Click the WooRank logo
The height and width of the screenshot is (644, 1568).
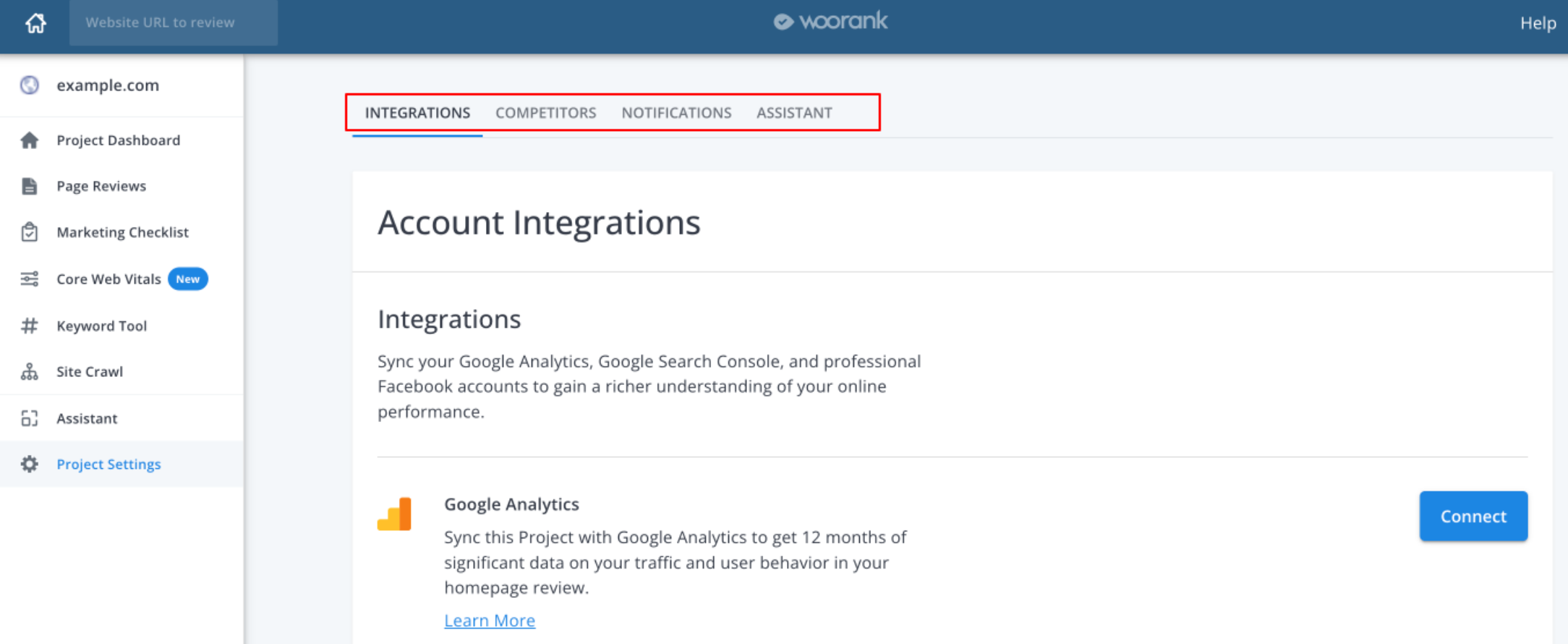830,21
